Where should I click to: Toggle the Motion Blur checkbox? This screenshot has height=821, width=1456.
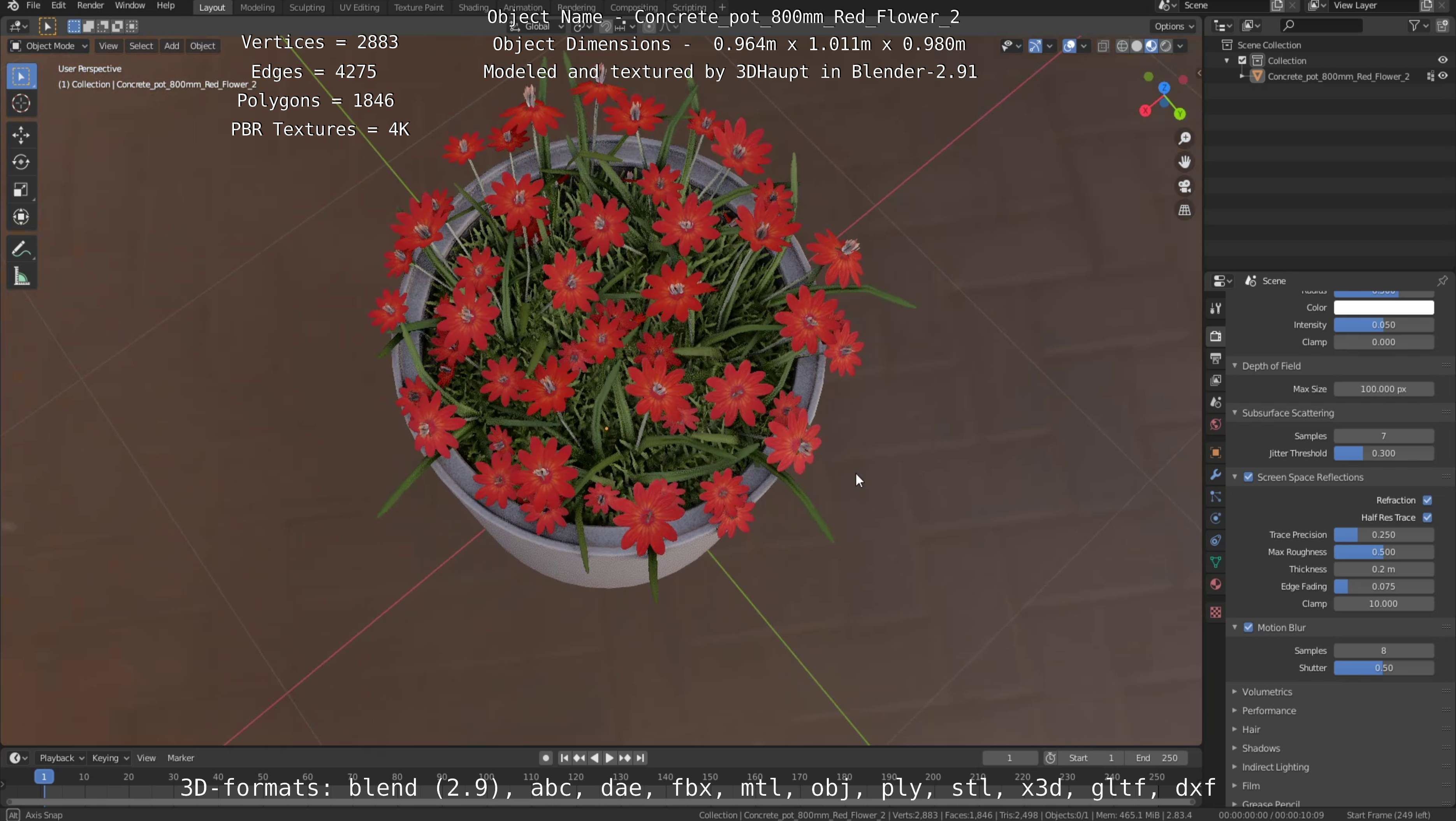[x=1249, y=628]
